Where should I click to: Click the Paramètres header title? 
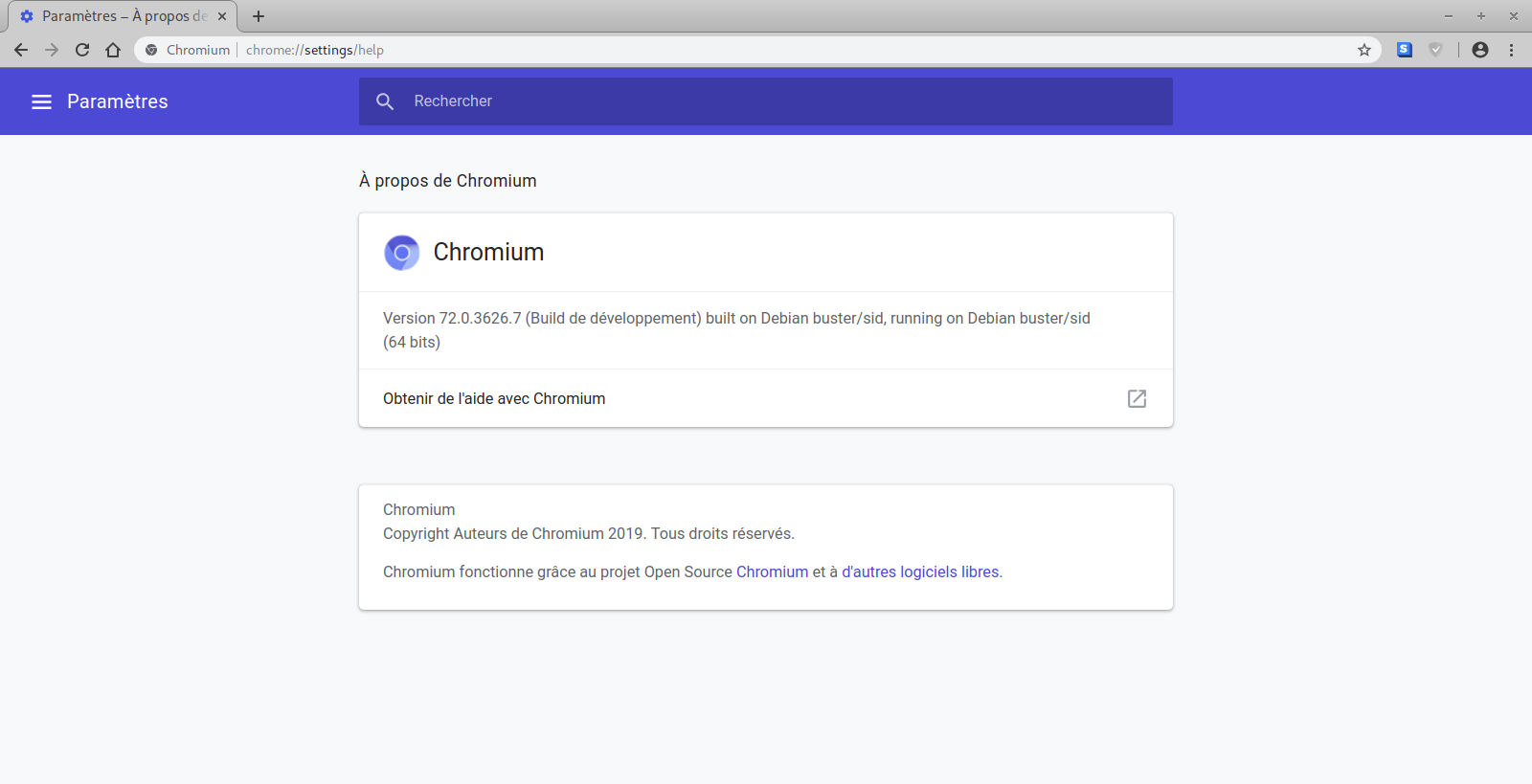[117, 101]
